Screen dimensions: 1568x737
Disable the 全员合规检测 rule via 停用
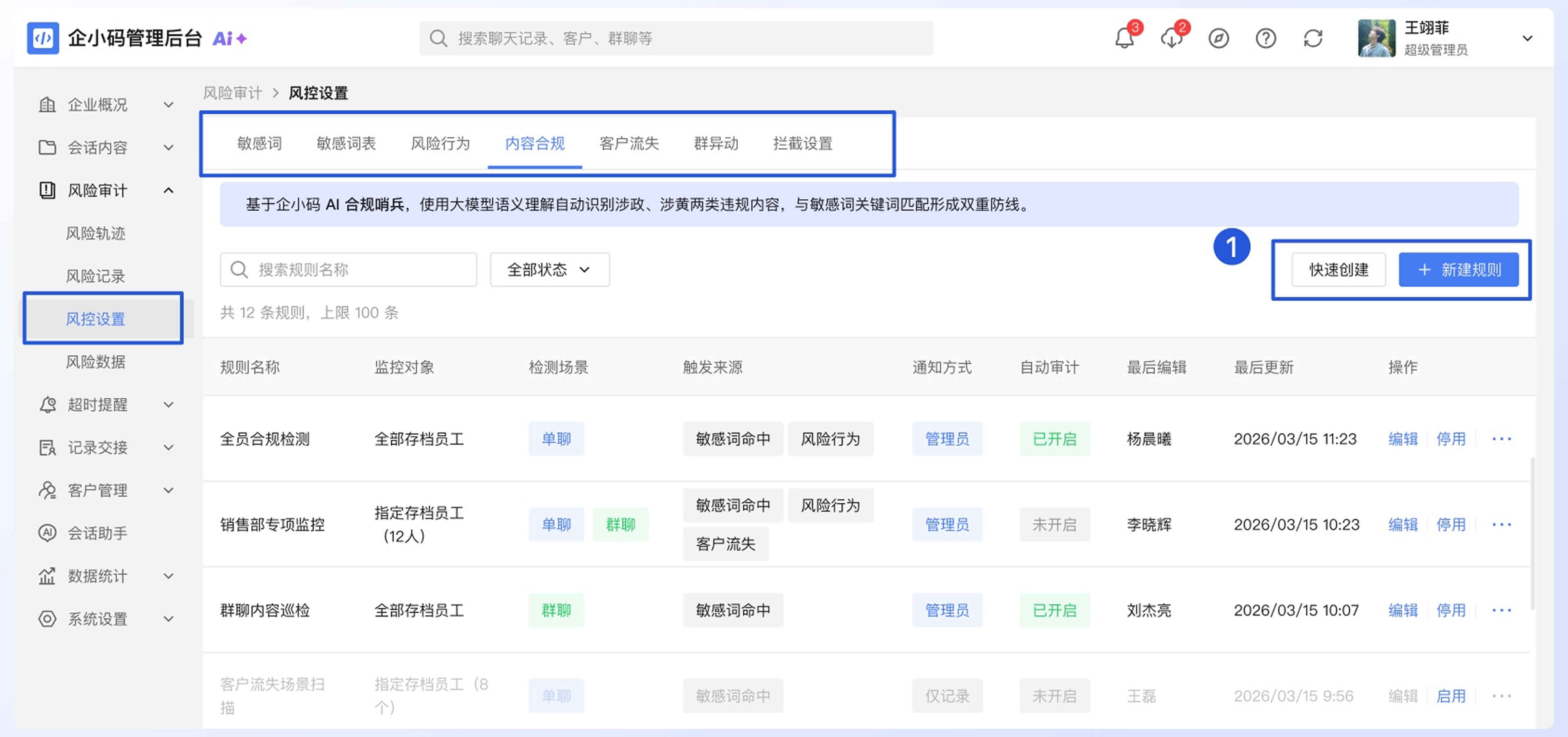[x=1450, y=439]
